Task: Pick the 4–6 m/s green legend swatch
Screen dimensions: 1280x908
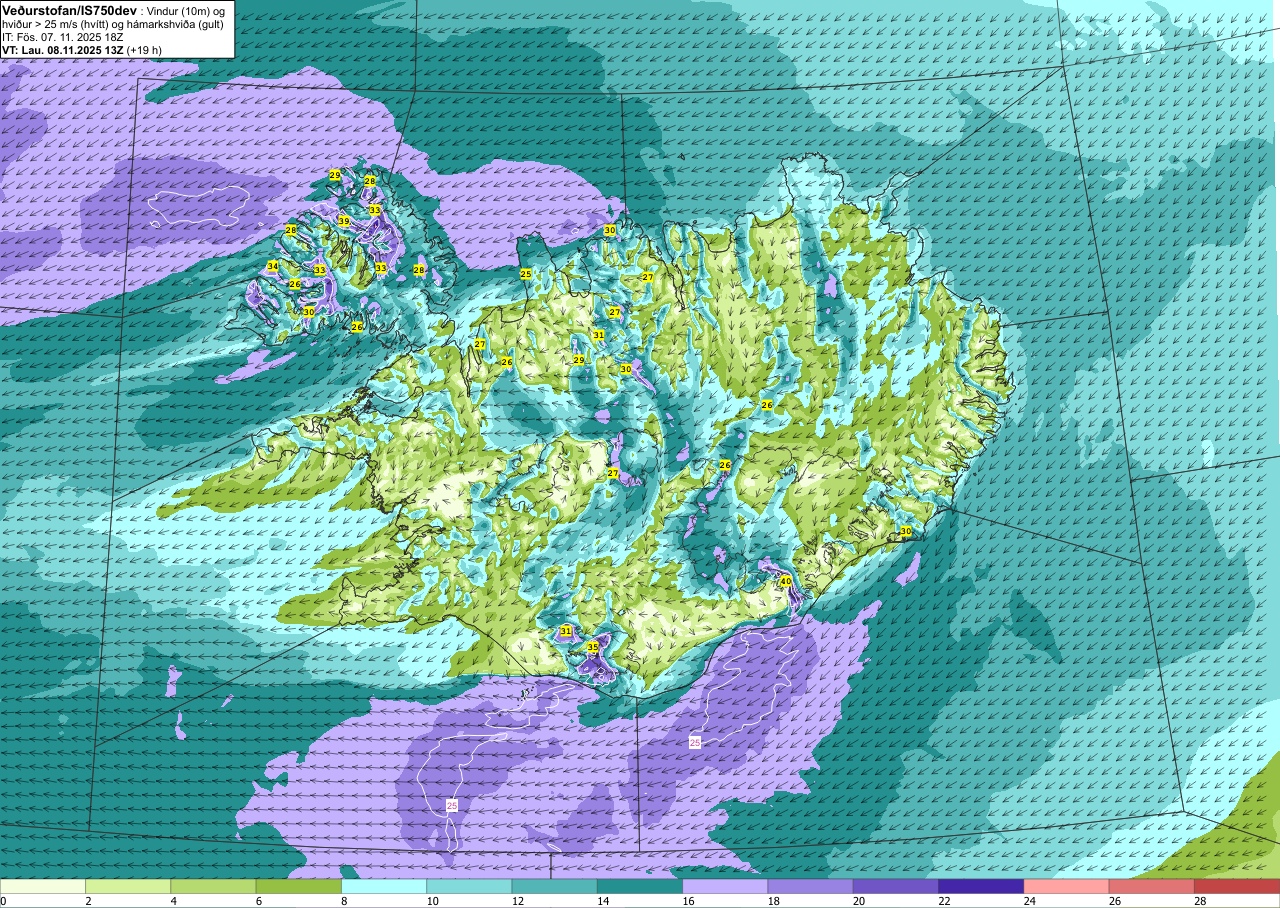Action: [x=213, y=886]
